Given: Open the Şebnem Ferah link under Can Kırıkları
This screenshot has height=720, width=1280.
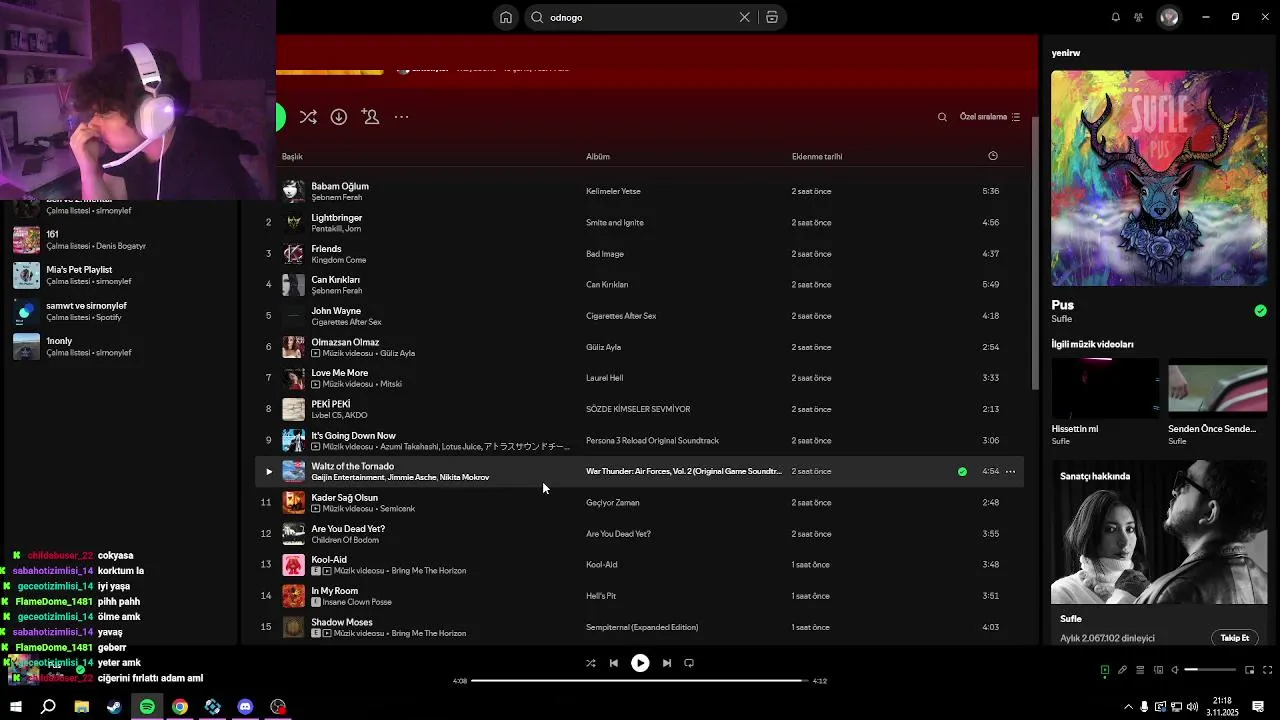Looking at the screenshot, I should [x=336, y=291].
